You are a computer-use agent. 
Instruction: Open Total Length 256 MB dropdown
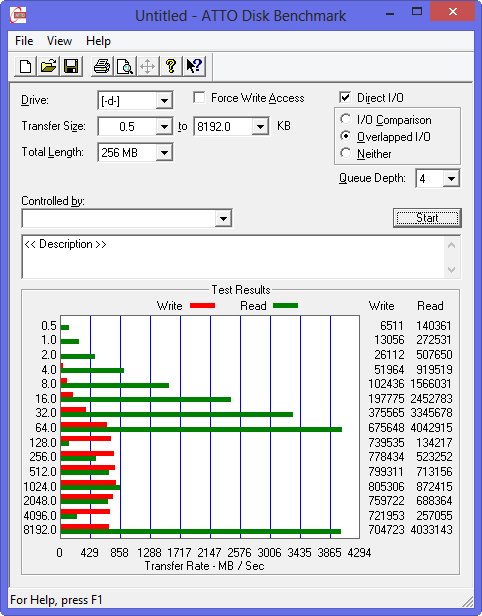tap(164, 152)
